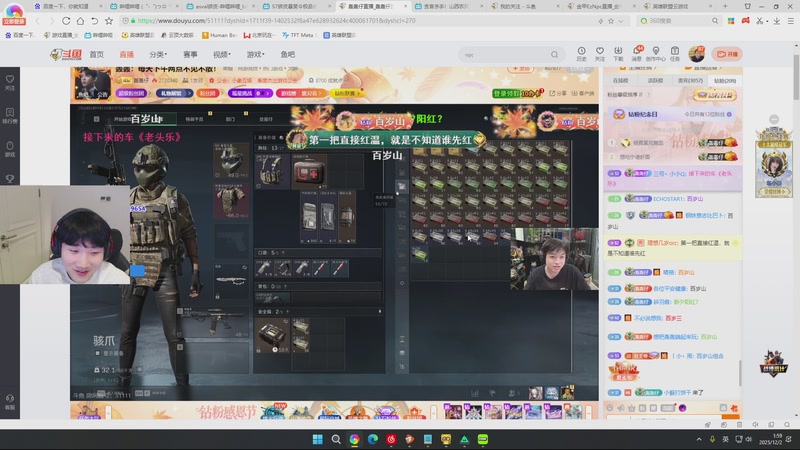Open the browser scissors screenshot tool
Viewport: 800px width, 450px height.
click(x=760, y=21)
